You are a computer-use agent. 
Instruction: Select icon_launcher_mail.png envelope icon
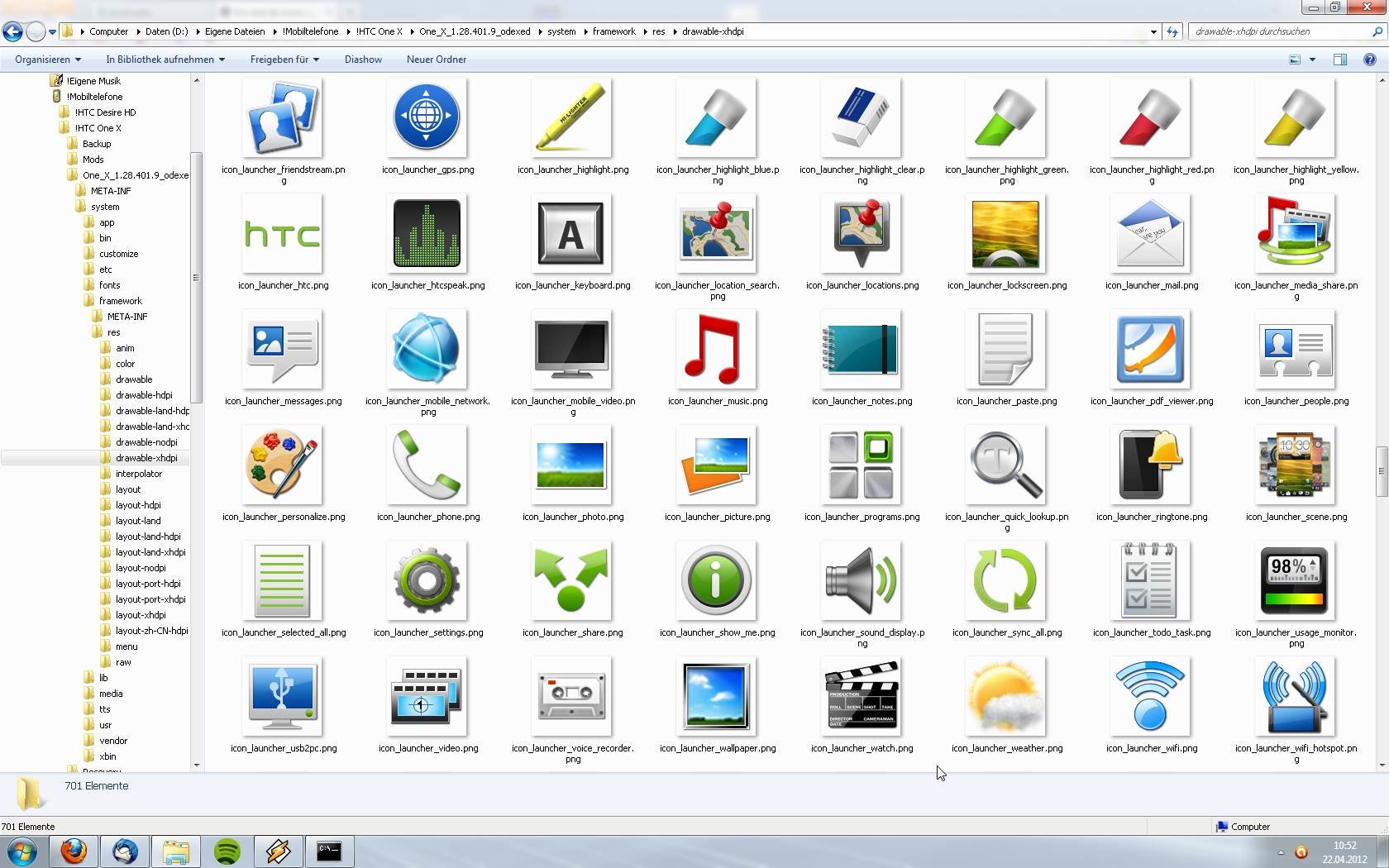pos(1150,233)
